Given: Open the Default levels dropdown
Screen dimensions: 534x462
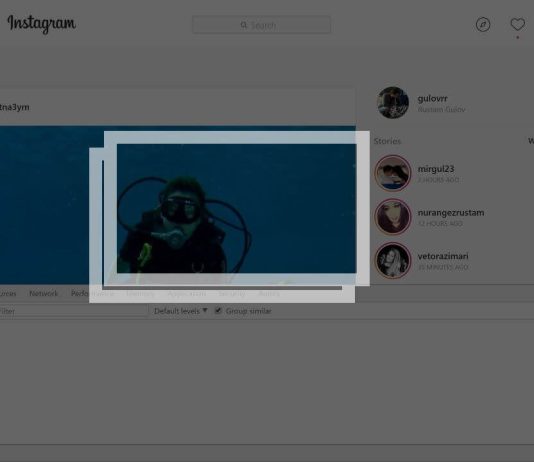Looking at the screenshot, I should point(180,311).
